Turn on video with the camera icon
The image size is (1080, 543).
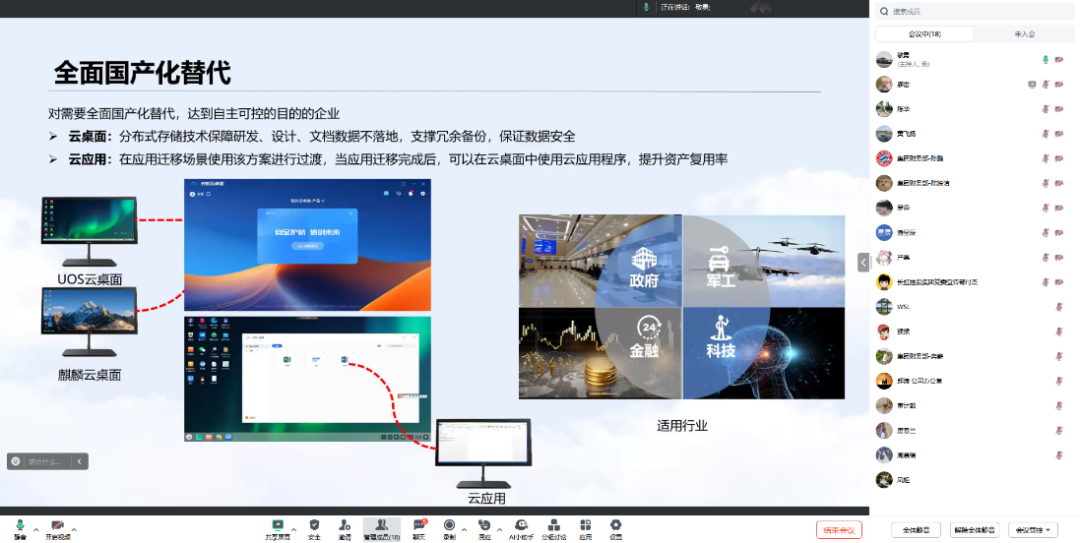tap(58, 529)
